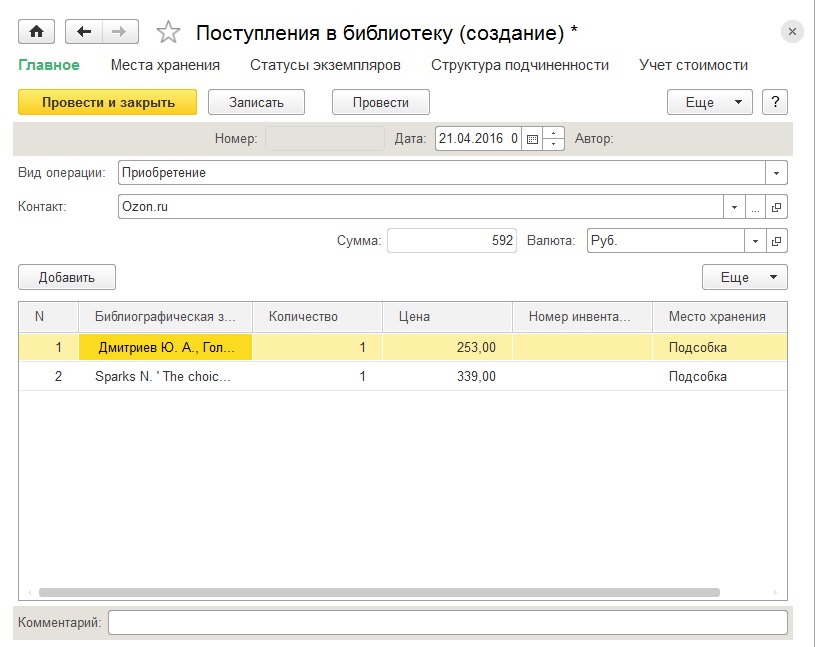The width and height of the screenshot is (815, 647).
Task: Click the Номер инвента... column header
Action: pyautogui.click(x=583, y=316)
